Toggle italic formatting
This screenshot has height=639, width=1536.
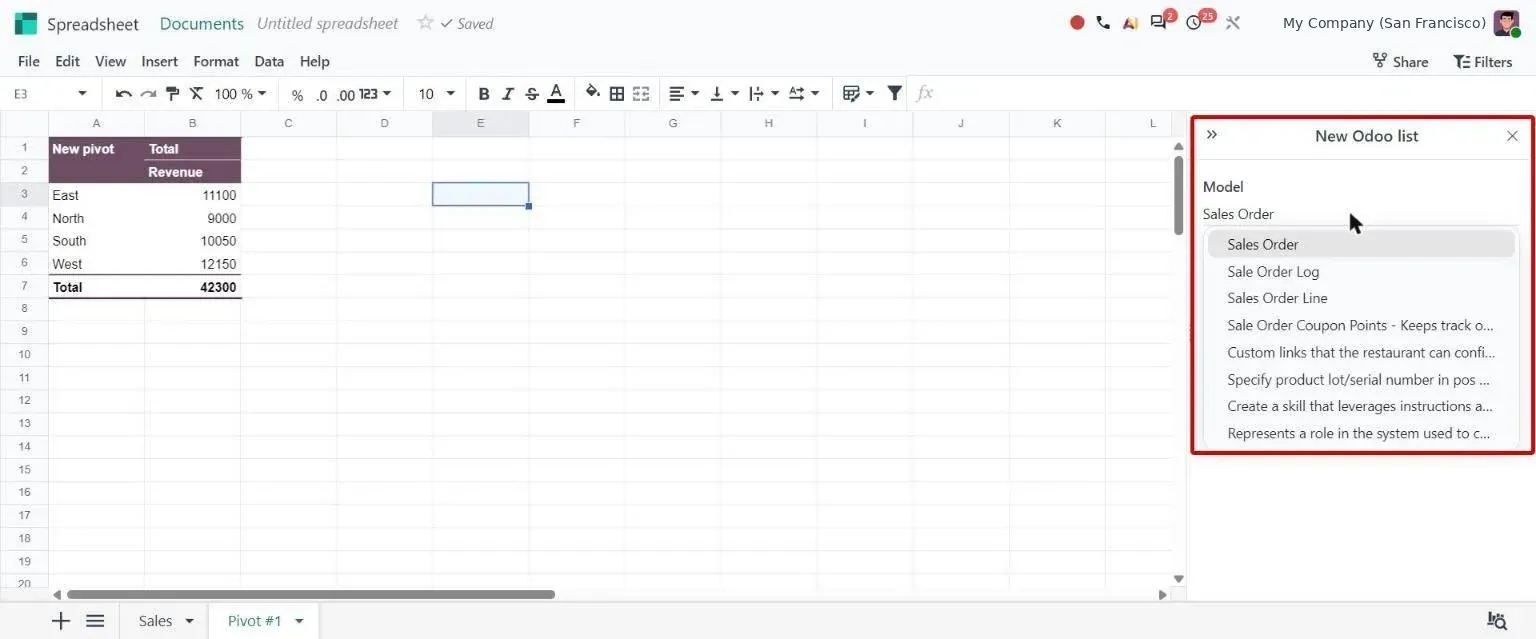508,94
